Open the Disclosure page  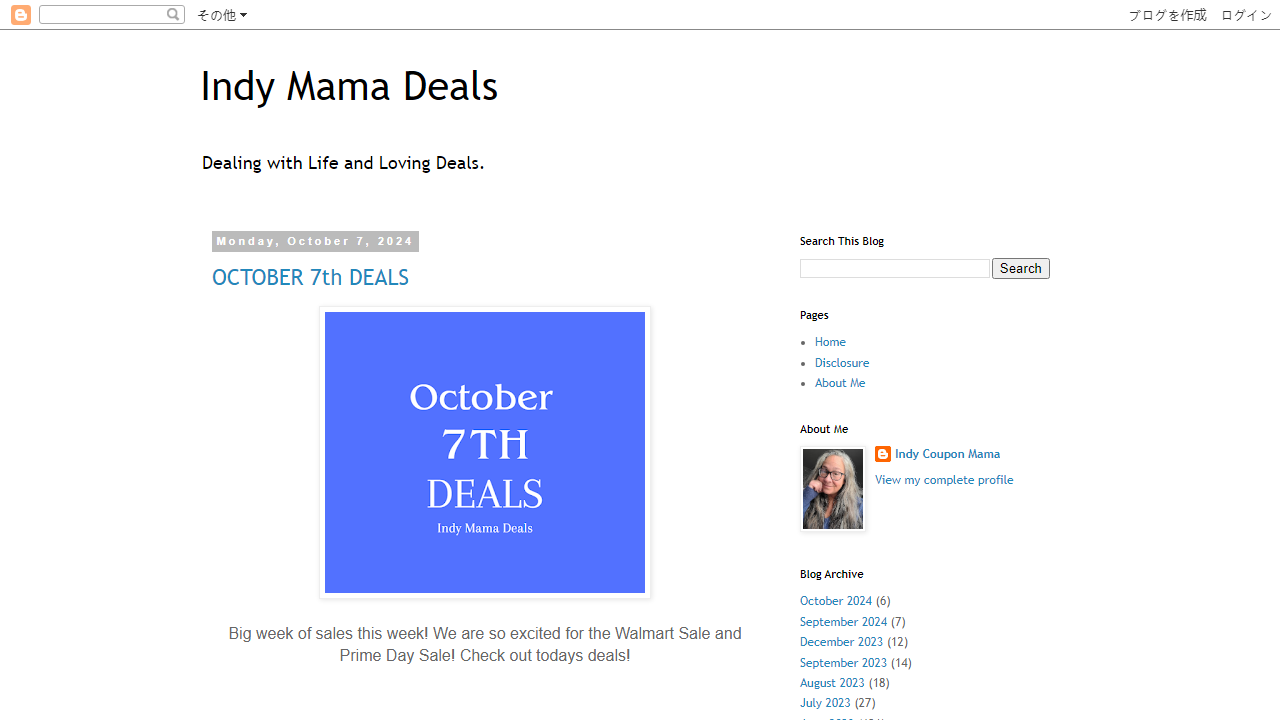click(841, 362)
